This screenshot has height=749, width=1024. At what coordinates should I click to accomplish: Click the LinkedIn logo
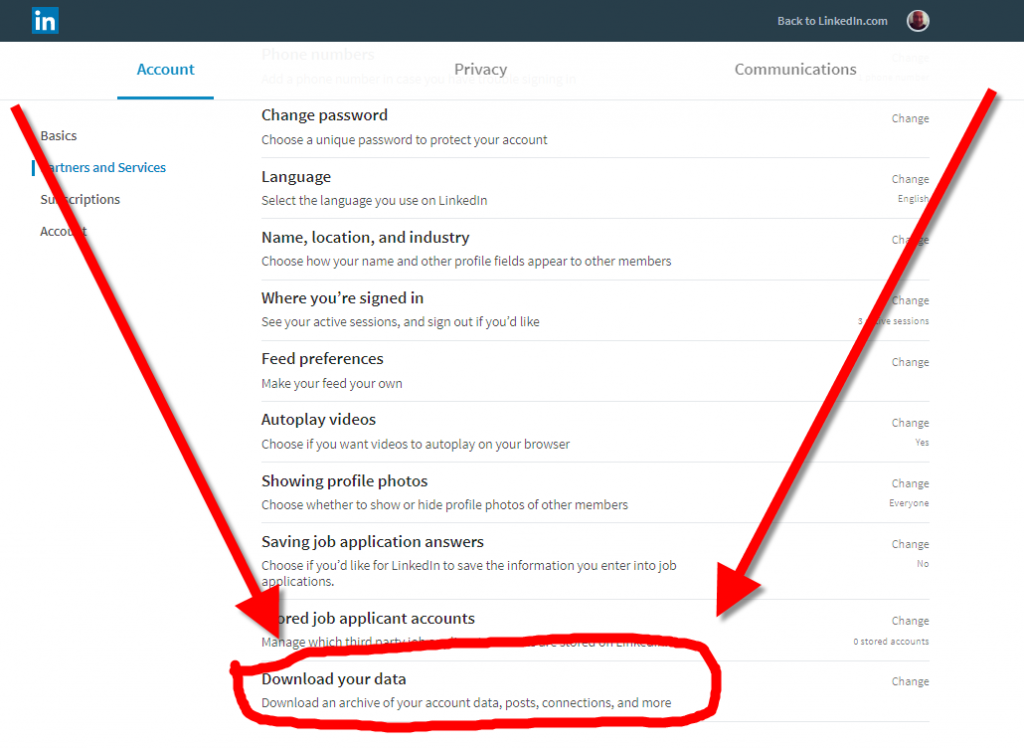pos(44,20)
